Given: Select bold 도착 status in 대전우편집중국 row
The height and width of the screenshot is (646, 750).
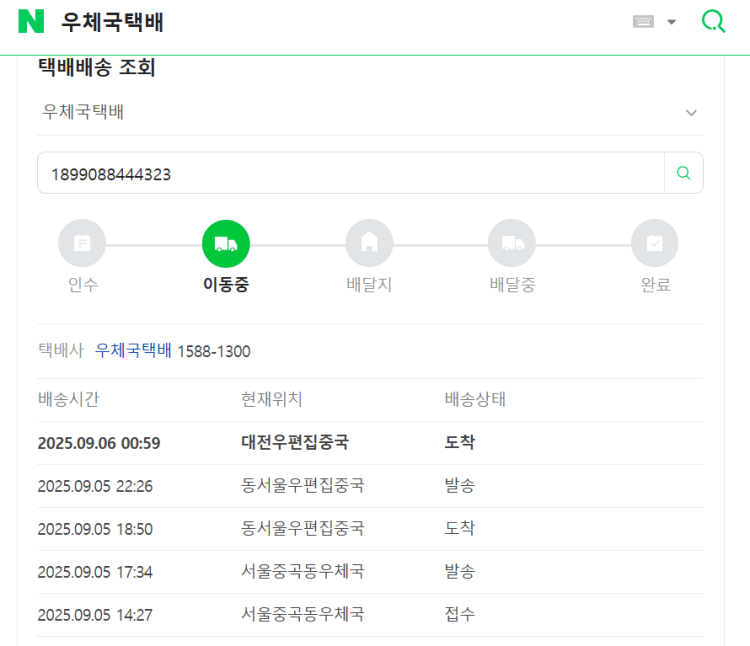Looking at the screenshot, I should (460, 442).
